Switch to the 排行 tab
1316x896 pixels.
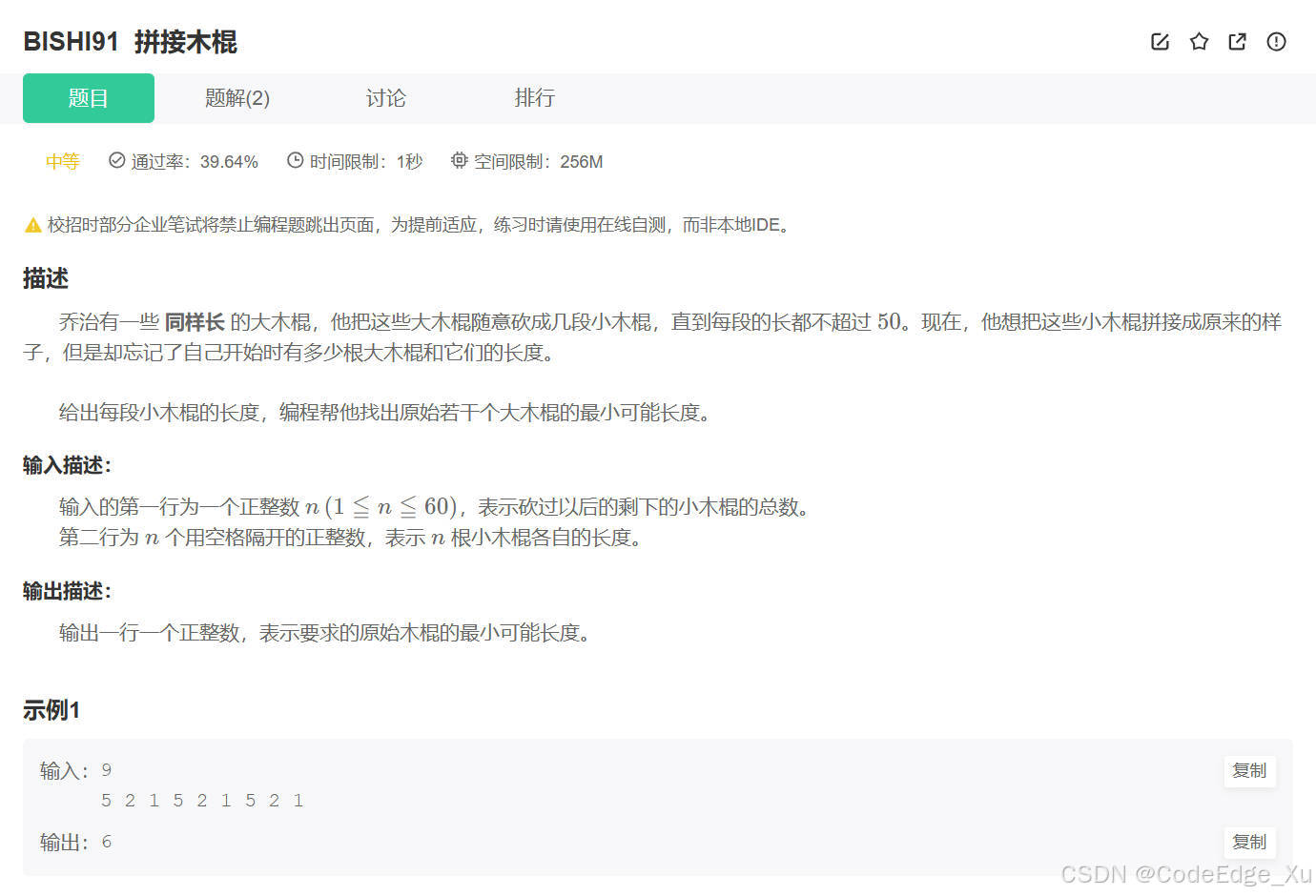pos(535,98)
